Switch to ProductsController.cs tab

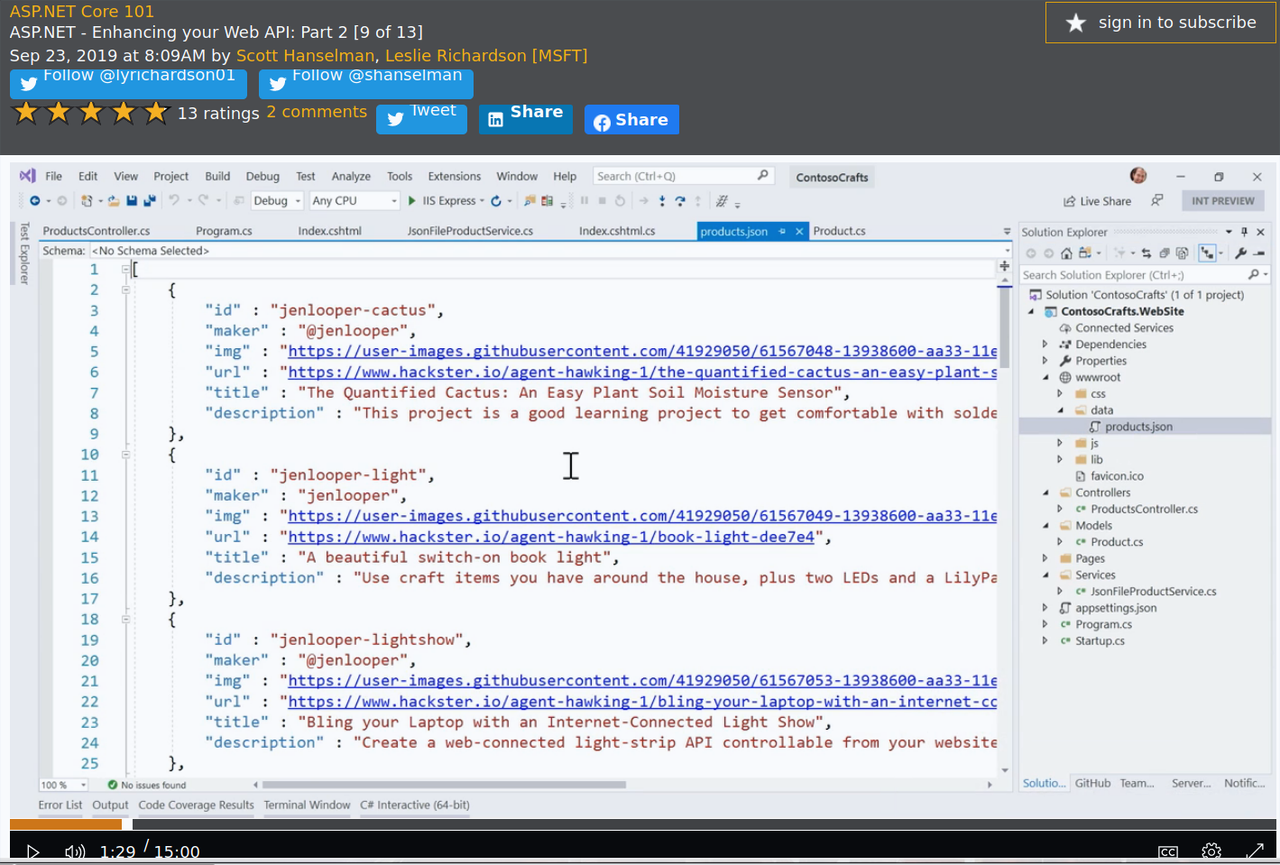[96, 231]
